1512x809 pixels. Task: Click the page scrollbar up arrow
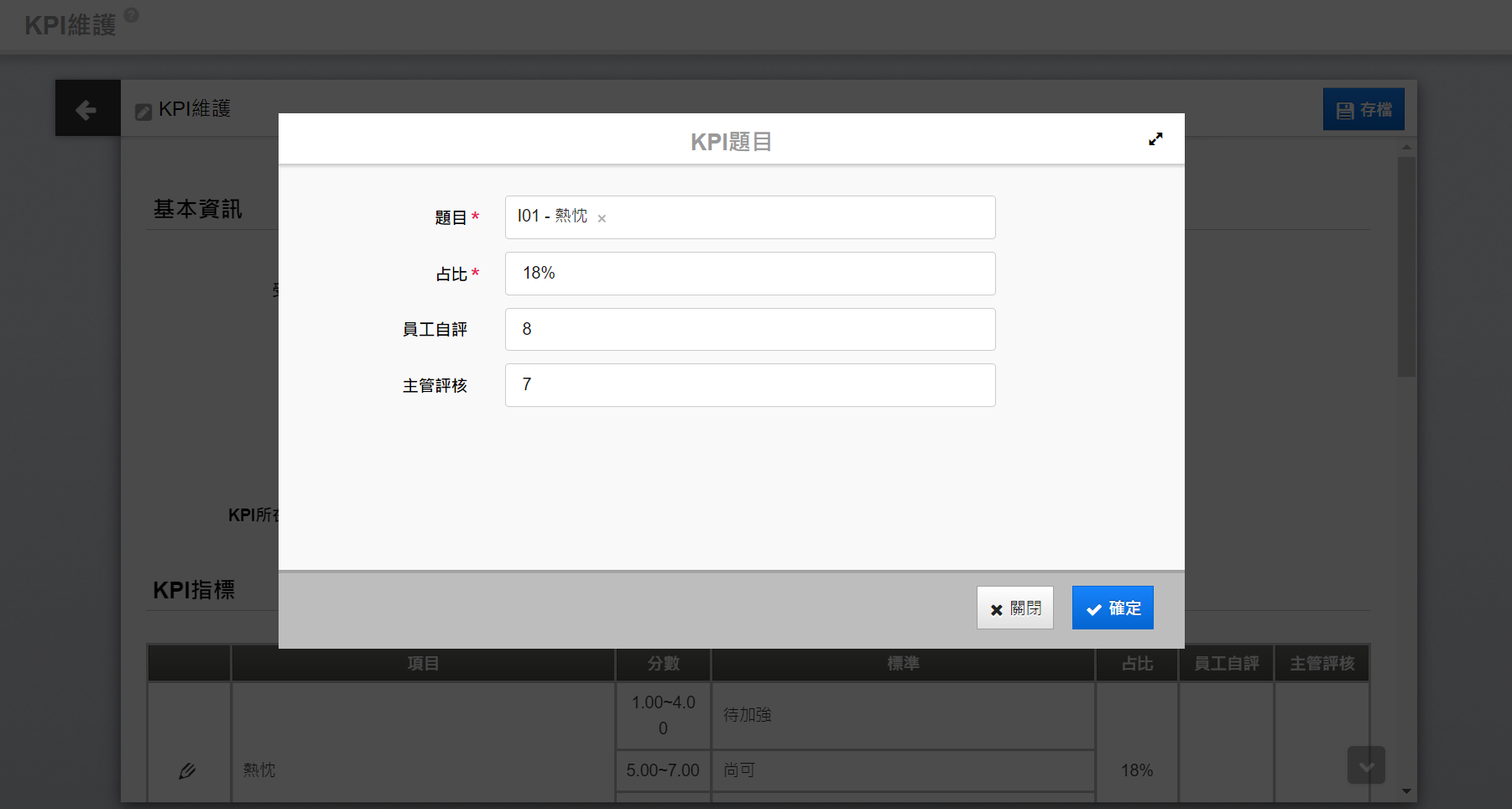tap(1406, 148)
